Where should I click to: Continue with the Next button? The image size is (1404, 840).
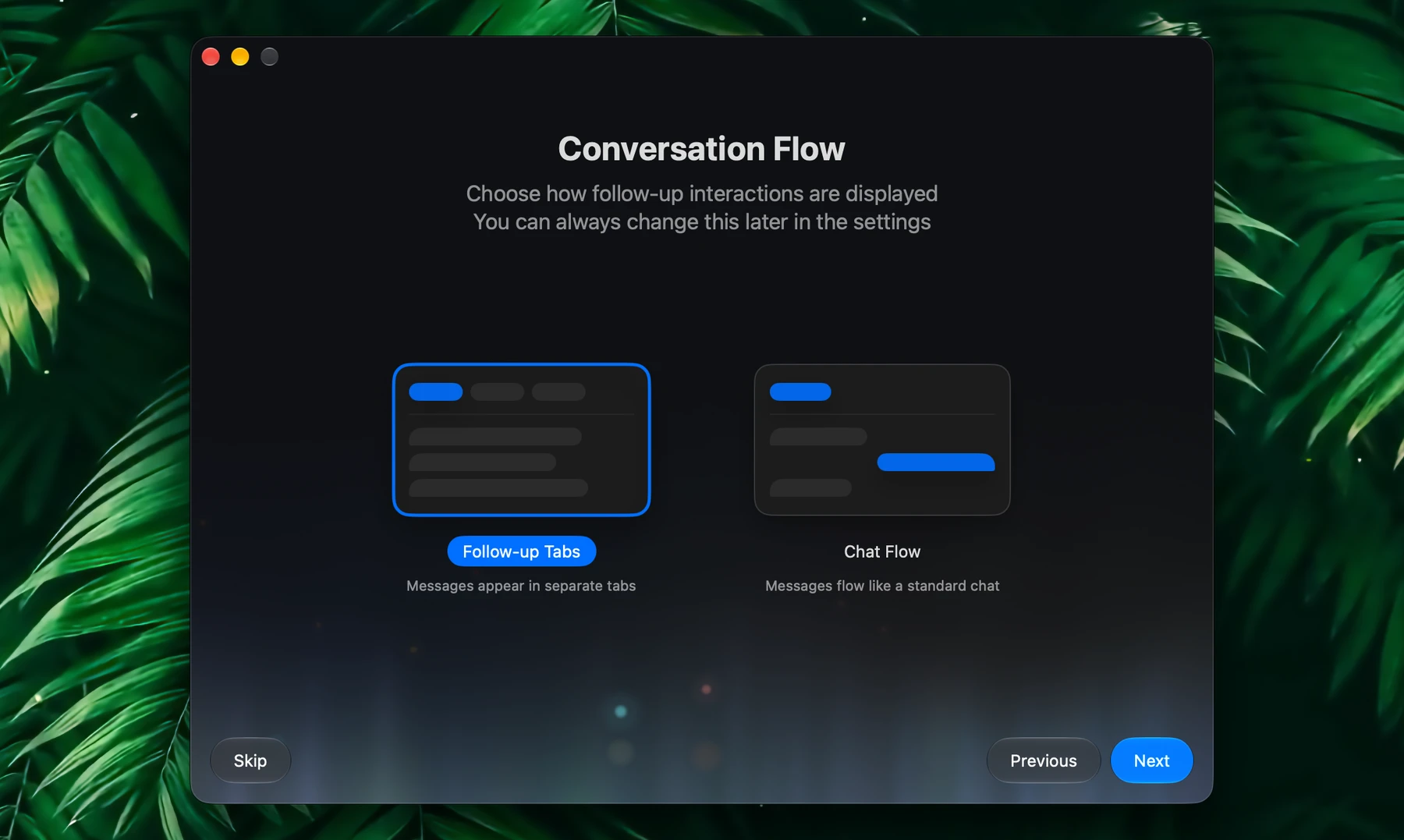[x=1151, y=760]
